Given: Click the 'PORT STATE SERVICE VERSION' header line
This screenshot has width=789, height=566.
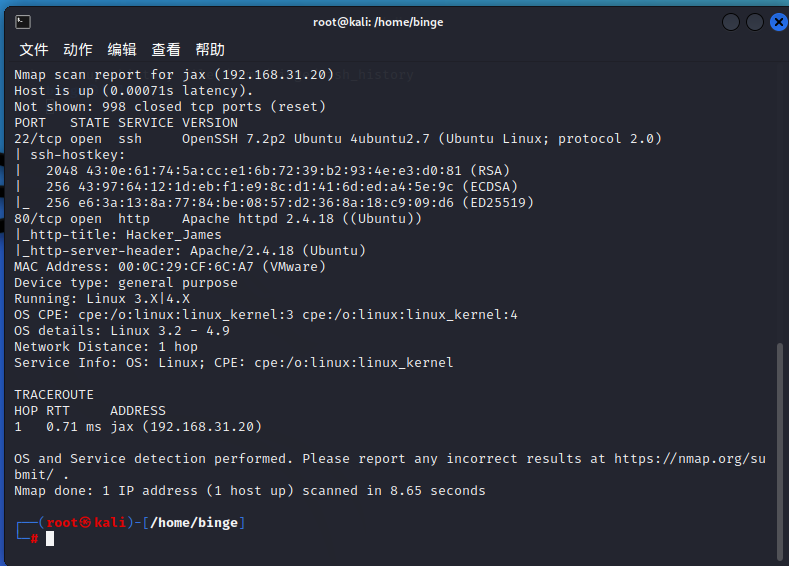Looking at the screenshot, I should pos(126,123).
